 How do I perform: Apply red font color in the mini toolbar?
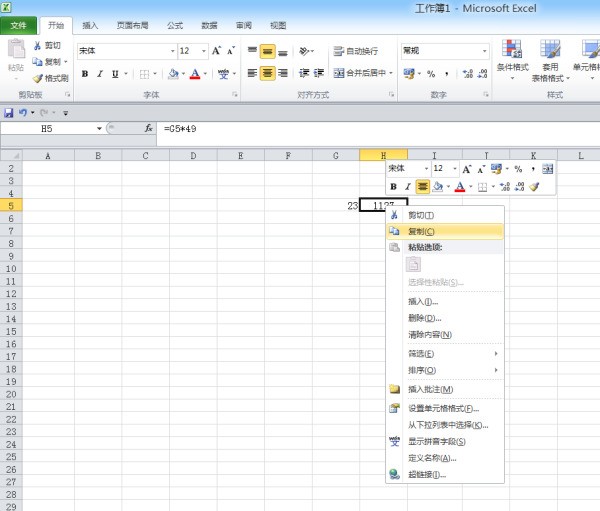click(x=460, y=187)
